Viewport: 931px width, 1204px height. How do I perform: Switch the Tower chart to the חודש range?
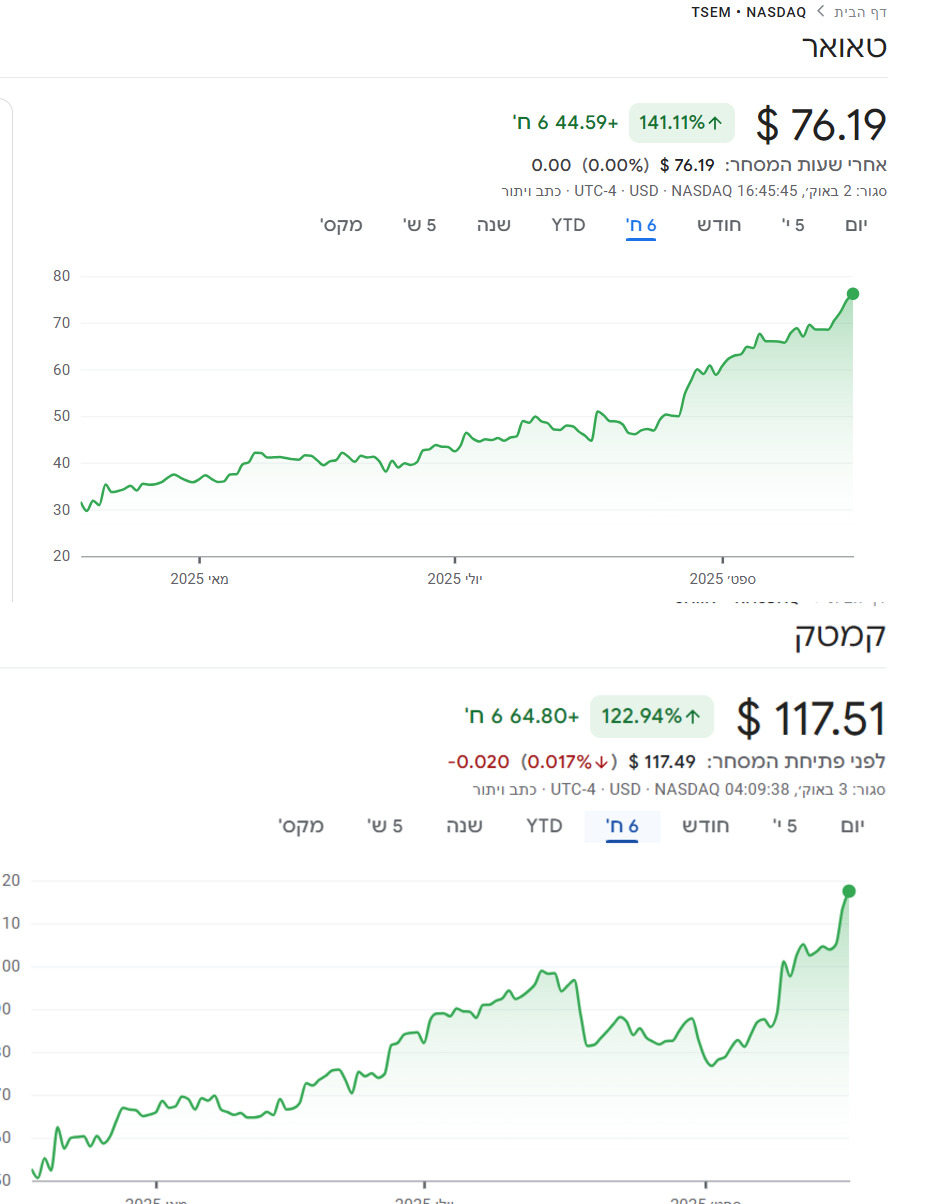[719, 225]
